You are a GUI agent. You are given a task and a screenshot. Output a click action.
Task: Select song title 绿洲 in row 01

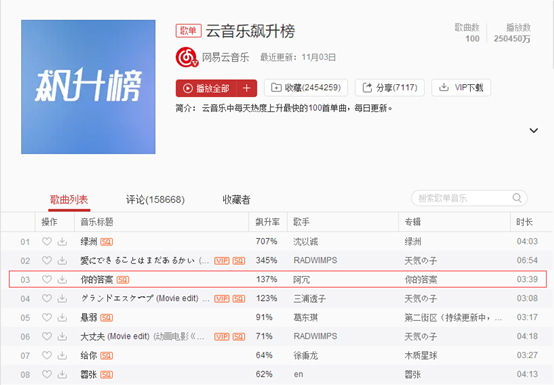[x=89, y=242]
